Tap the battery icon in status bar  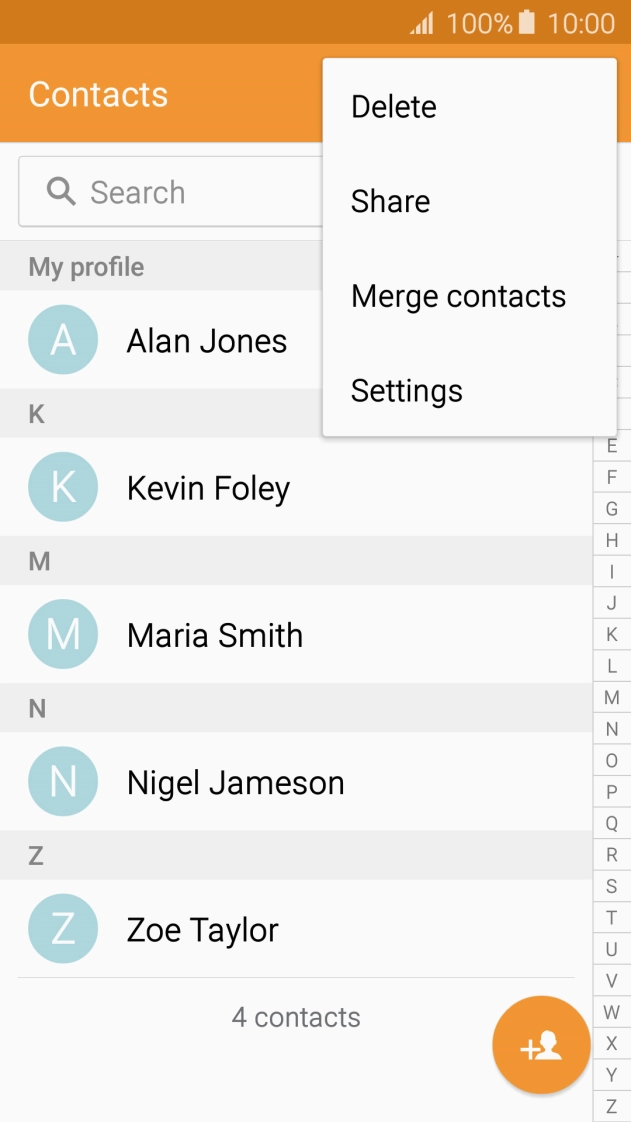[x=527, y=22]
